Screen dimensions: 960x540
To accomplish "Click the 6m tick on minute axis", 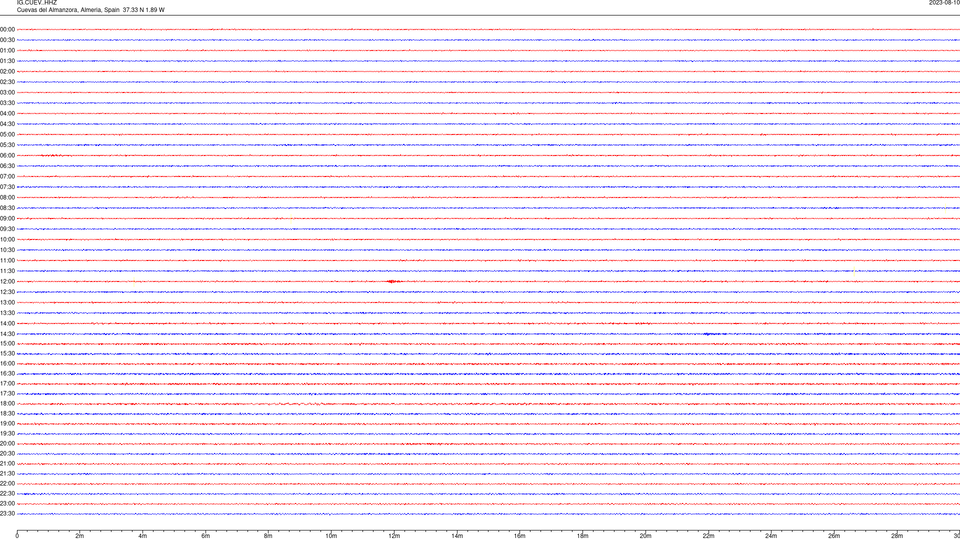I will tap(206, 536).
